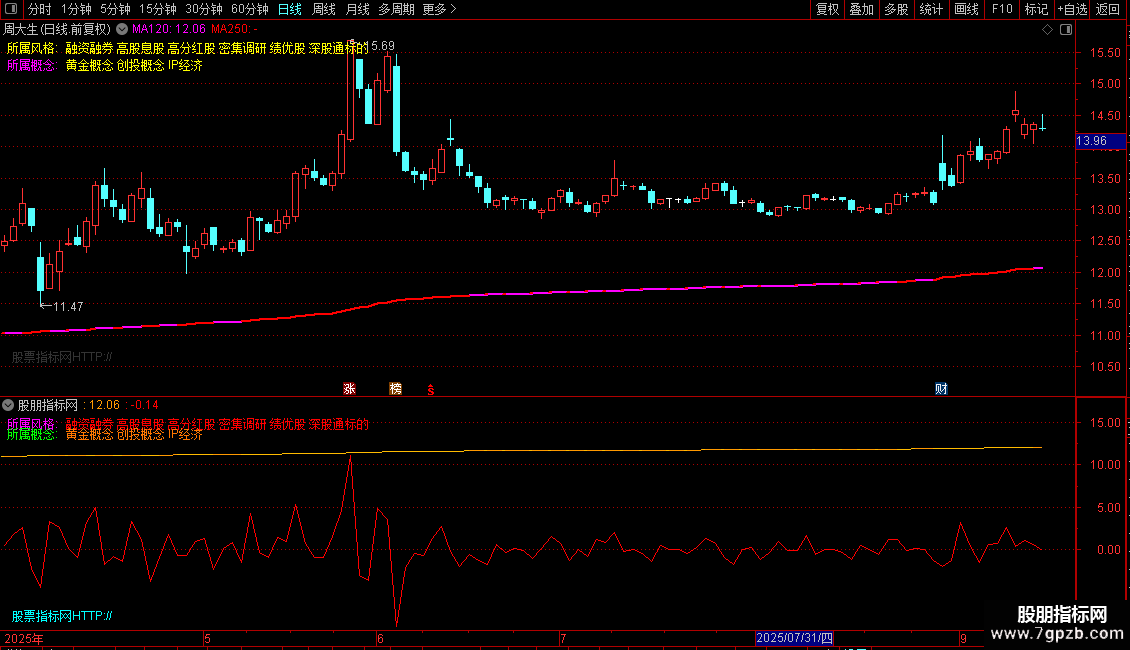Click month 7 on the time axis
The height and width of the screenshot is (650, 1130).
pyautogui.click(x=564, y=638)
